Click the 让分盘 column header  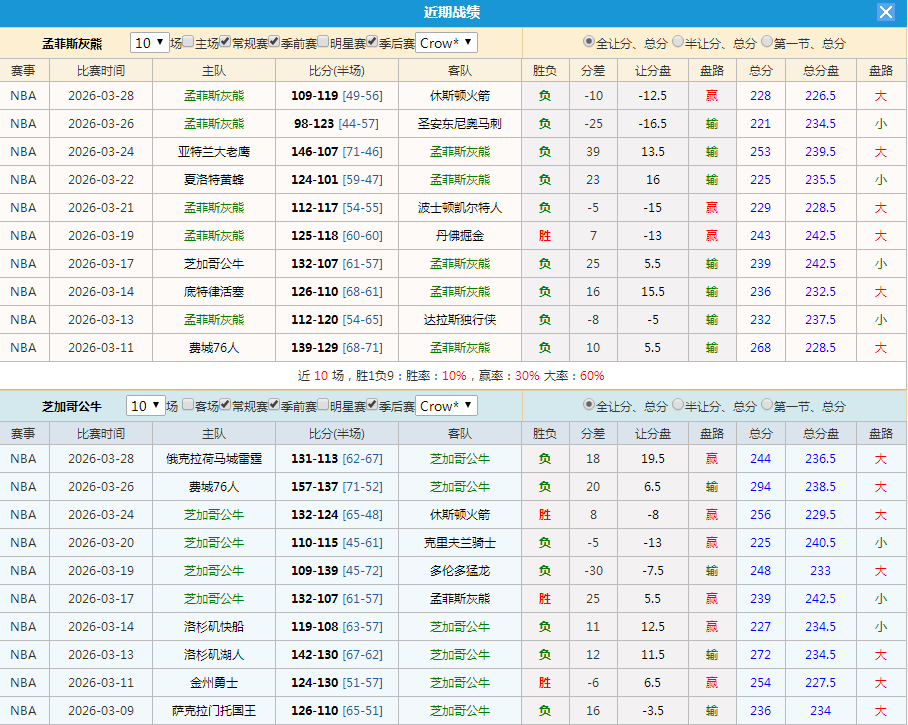click(653, 69)
